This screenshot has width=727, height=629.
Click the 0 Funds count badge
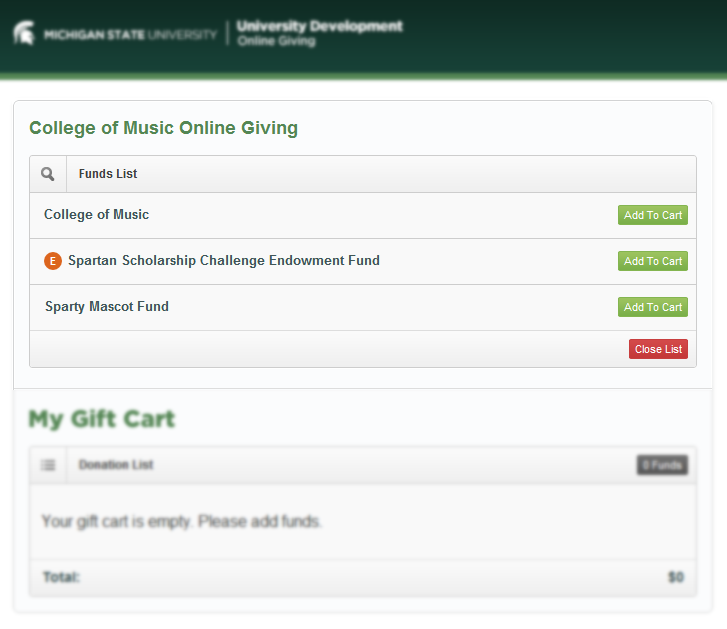coord(662,465)
